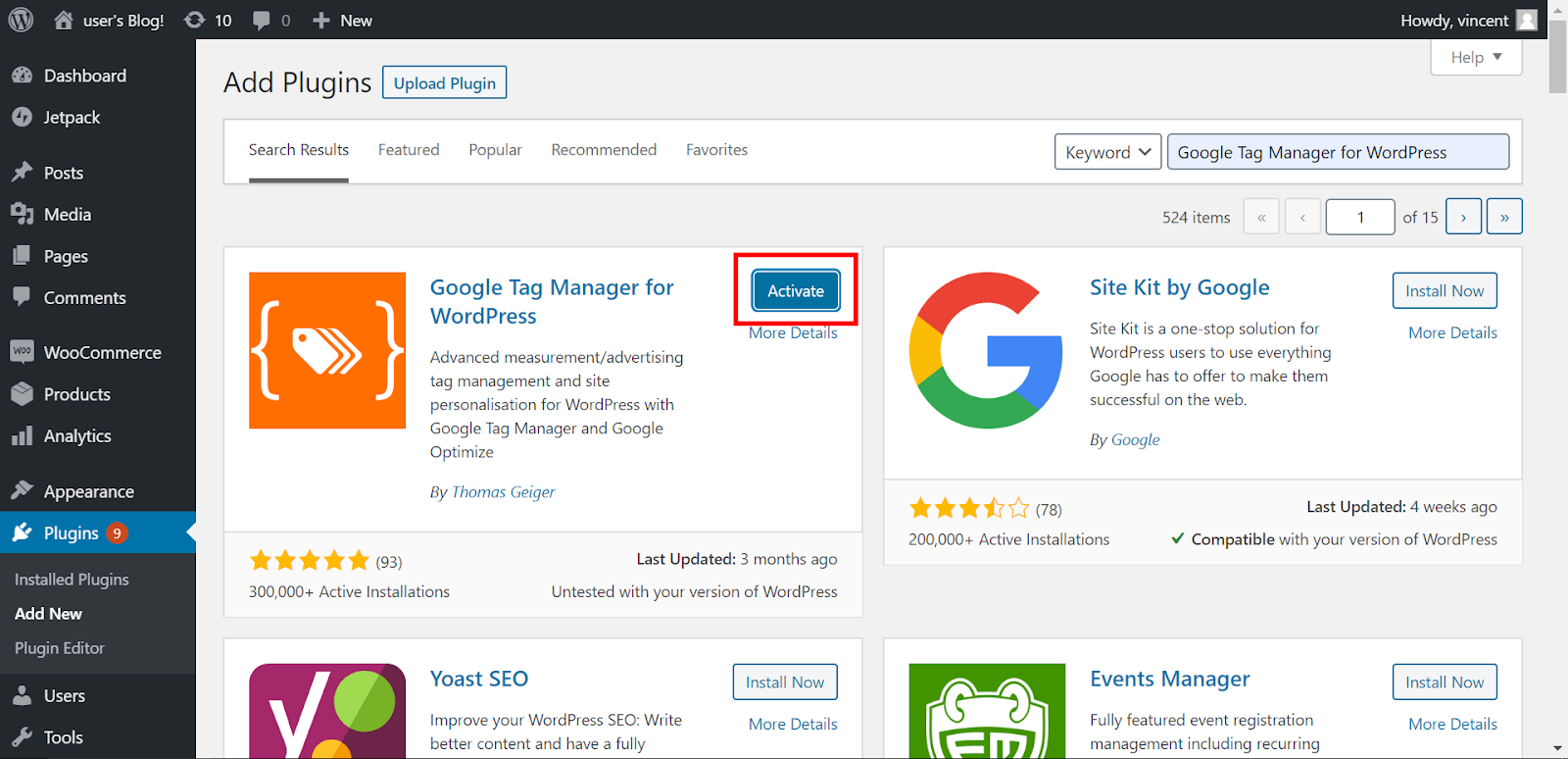Open WooCommerce from the sidebar
This screenshot has height=759, width=1568.
[102, 352]
